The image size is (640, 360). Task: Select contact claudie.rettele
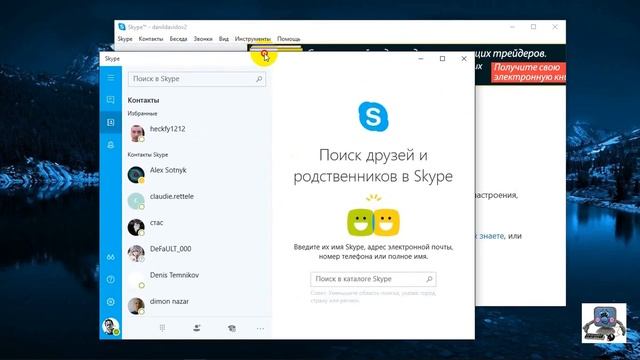(197, 201)
